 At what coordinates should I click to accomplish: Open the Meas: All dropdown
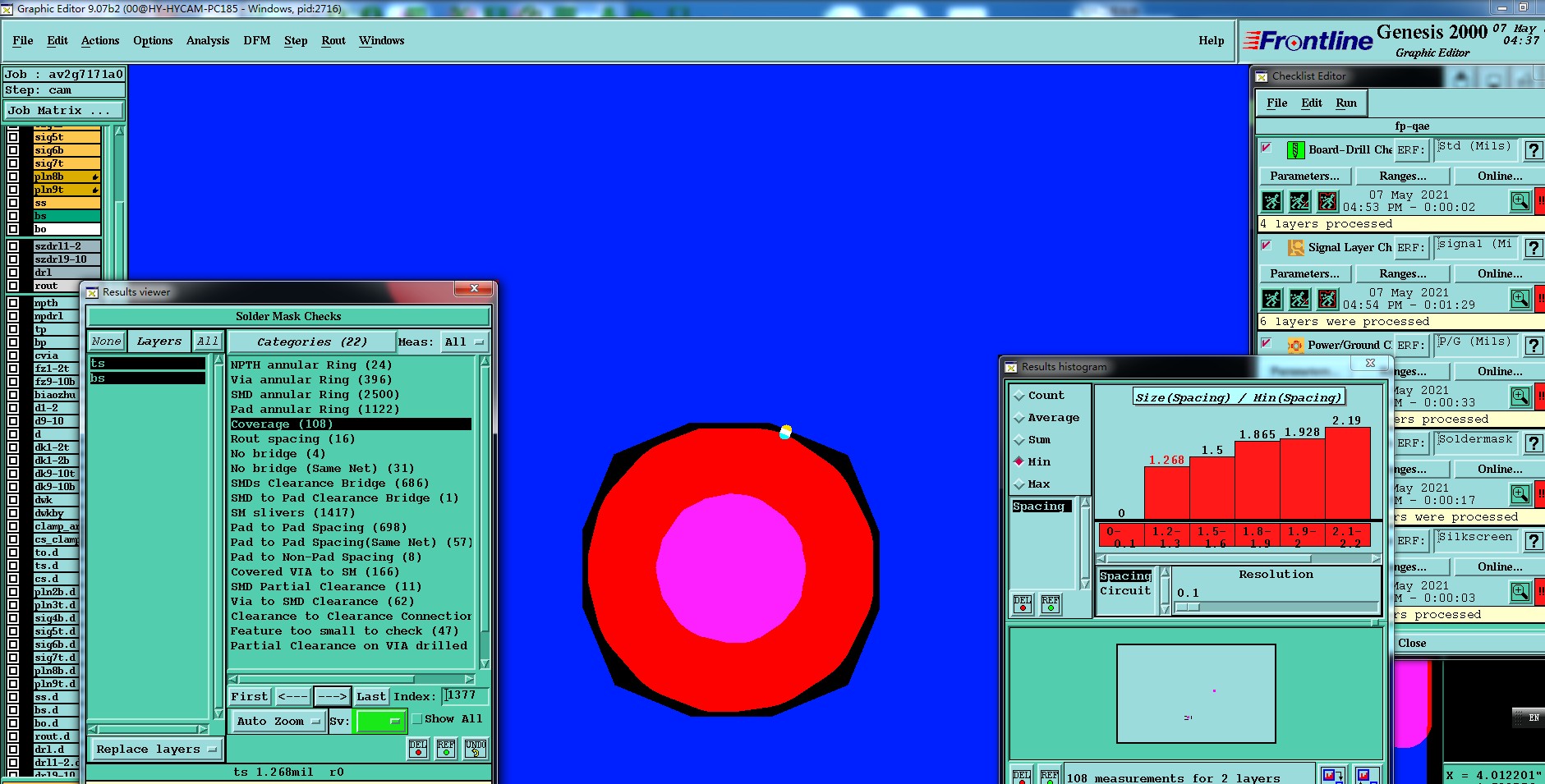(x=464, y=342)
